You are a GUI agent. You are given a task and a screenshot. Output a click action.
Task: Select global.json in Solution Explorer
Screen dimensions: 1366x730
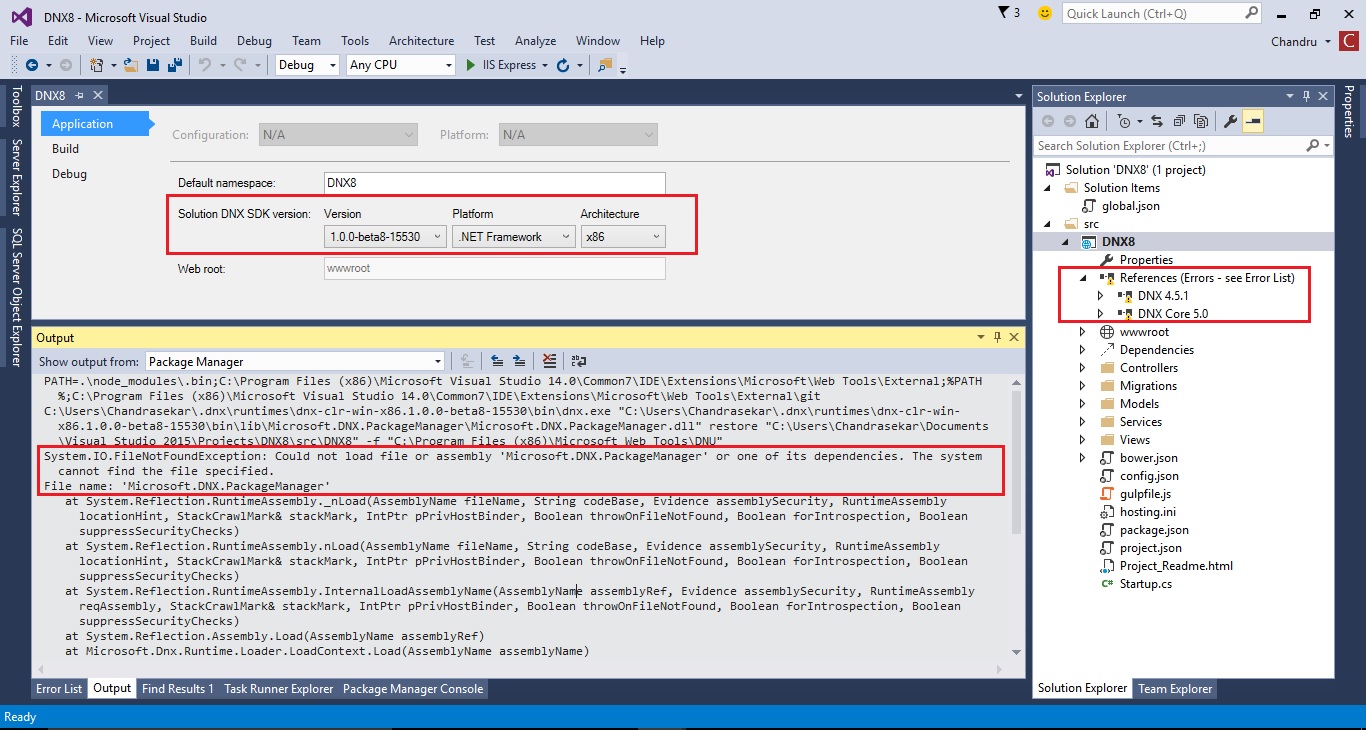pyautogui.click(x=1130, y=206)
